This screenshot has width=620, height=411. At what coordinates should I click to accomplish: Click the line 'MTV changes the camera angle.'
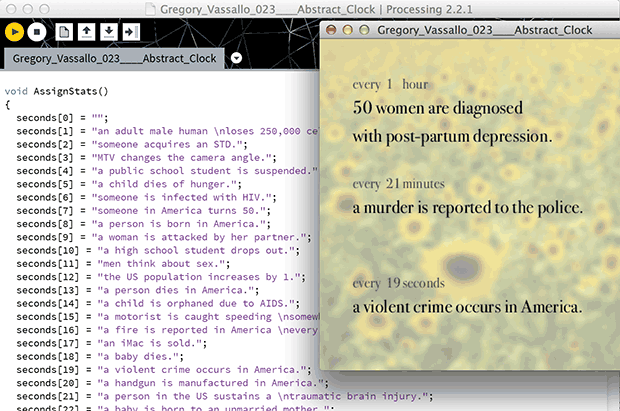coord(146,157)
